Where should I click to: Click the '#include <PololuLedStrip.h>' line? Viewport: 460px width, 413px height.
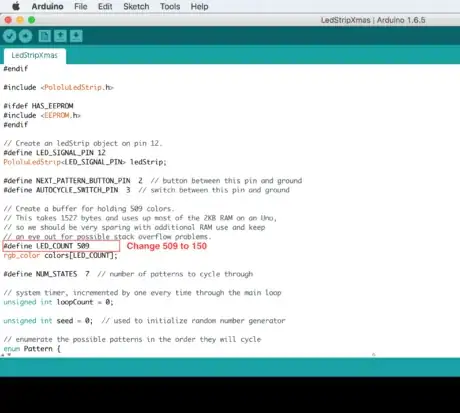(59, 87)
